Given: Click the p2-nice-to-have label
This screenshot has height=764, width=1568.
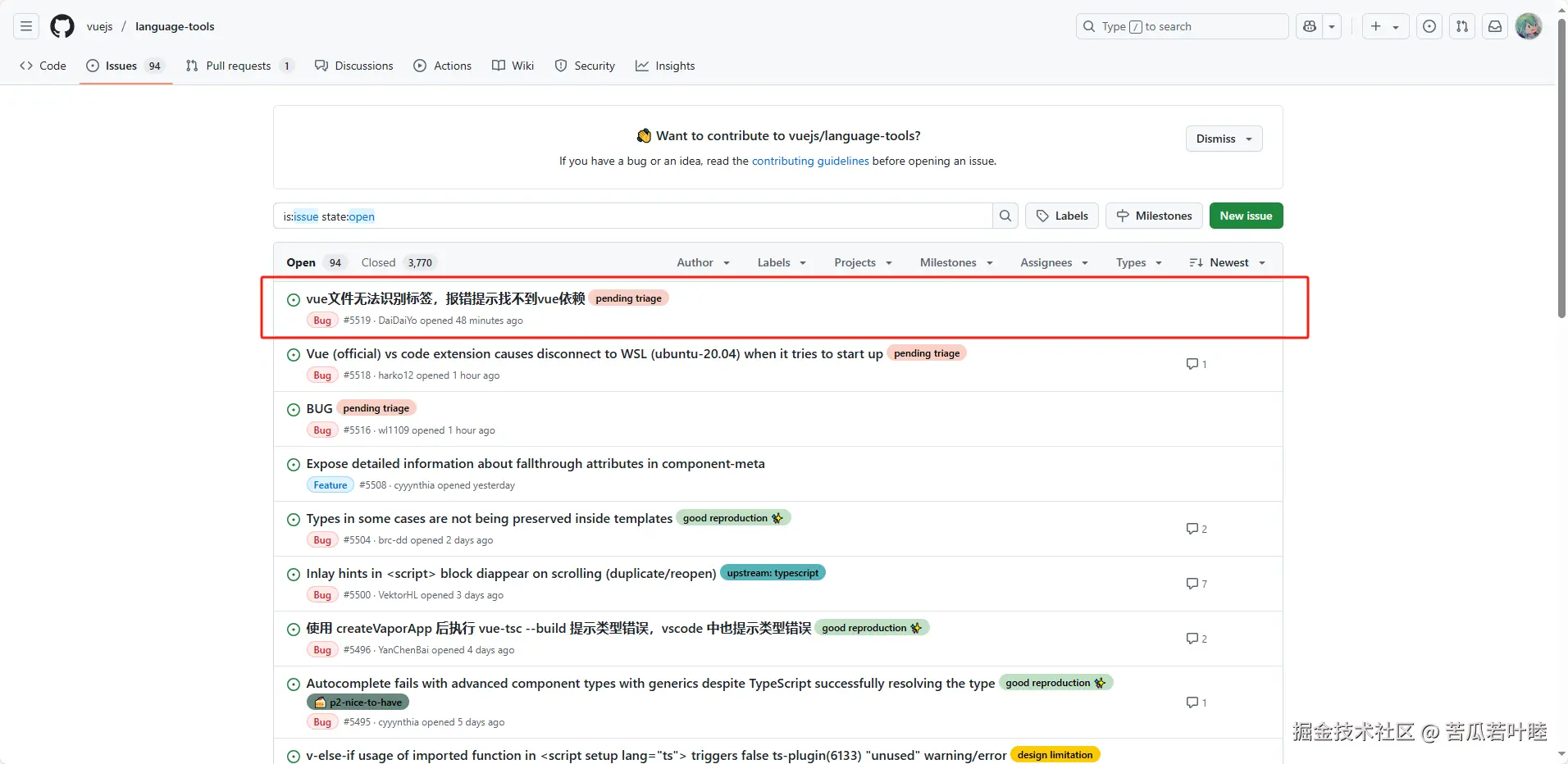Looking at the screenshot, I should 358,703.
